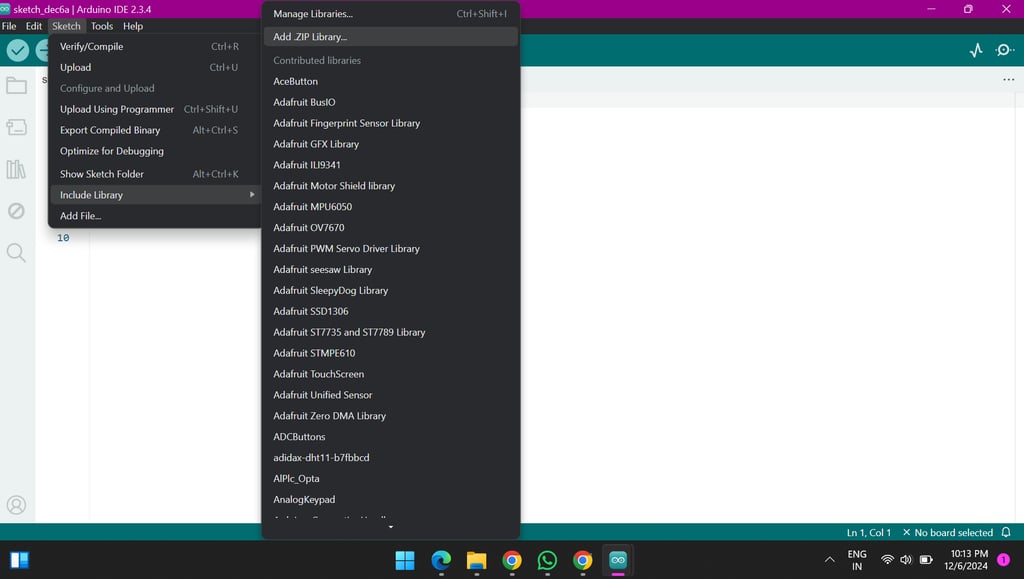Include the AnalogKeypad library
Image resolution: width=1024 pixels, height=579 pixels.
[391, 499]
